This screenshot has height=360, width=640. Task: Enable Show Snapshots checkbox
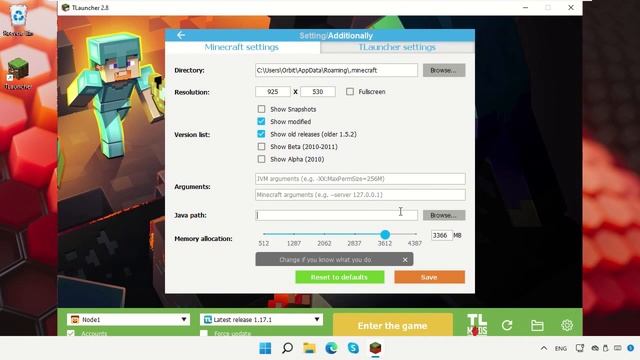click(x=261, y=109)
